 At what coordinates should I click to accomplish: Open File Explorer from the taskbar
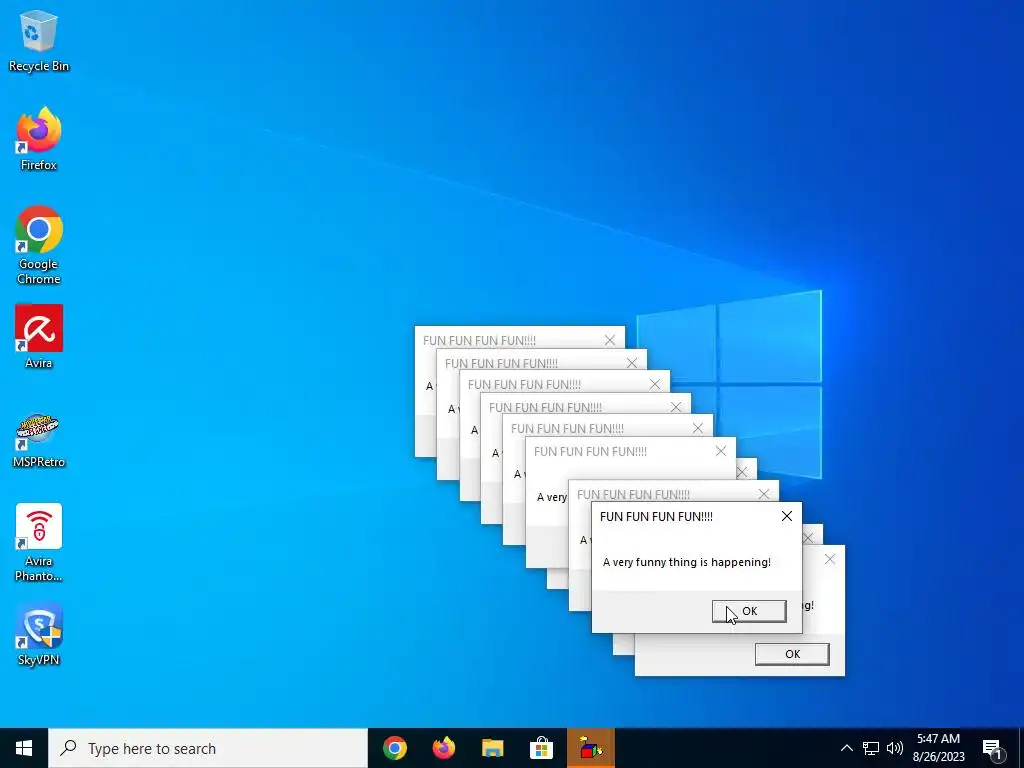pos(492,748)
